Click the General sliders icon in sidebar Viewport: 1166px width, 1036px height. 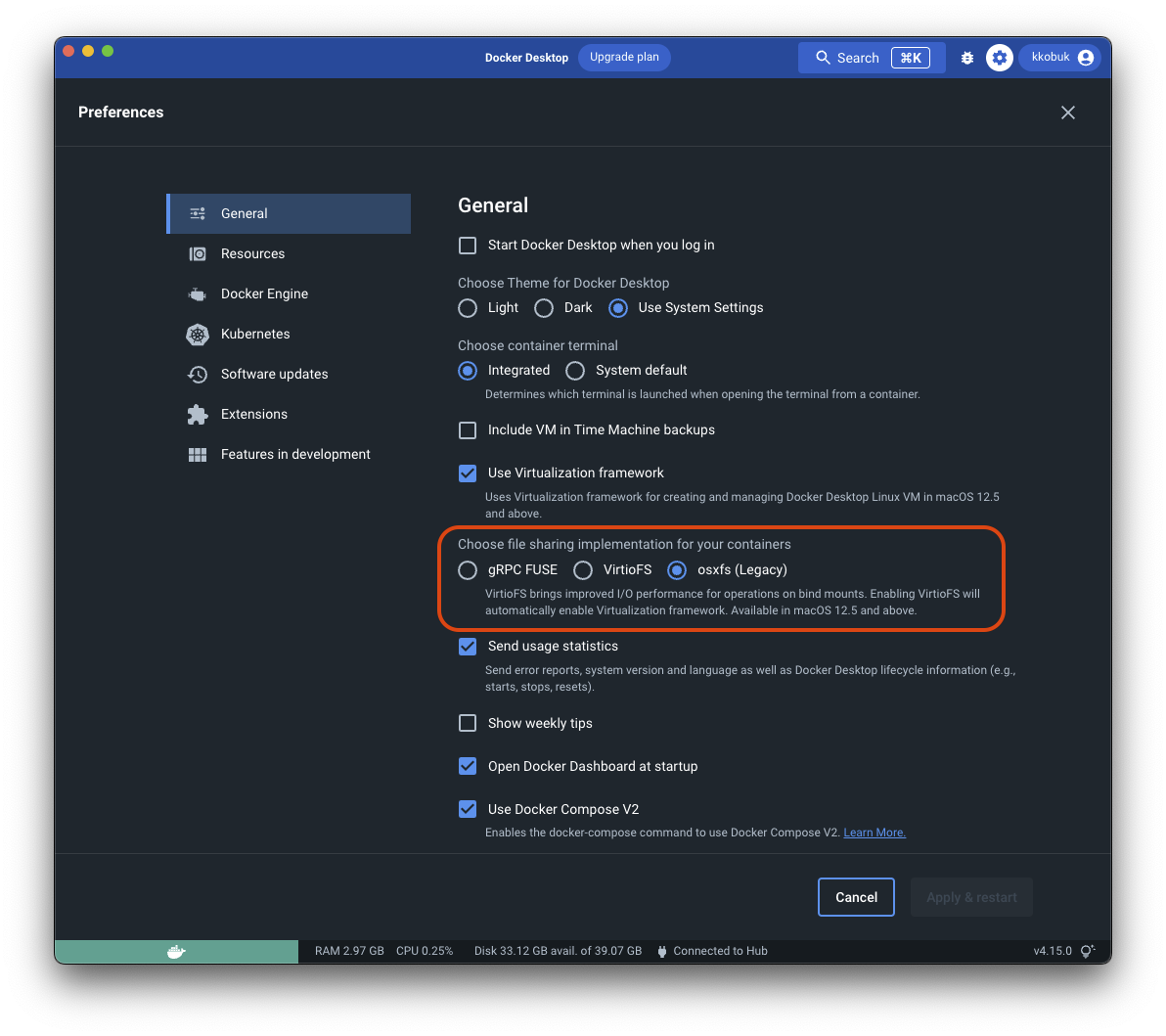point(197,213)
